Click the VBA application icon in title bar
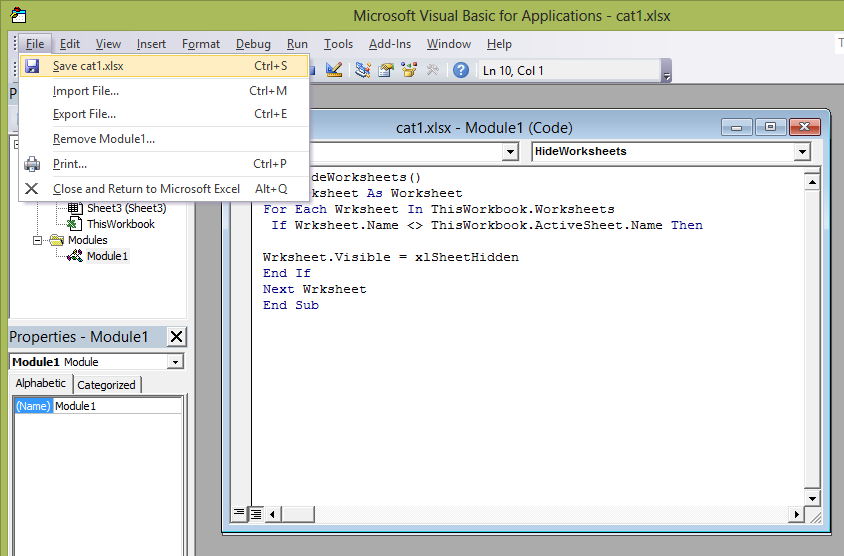Viewport: 844px width, 556px height. [18, 16]
